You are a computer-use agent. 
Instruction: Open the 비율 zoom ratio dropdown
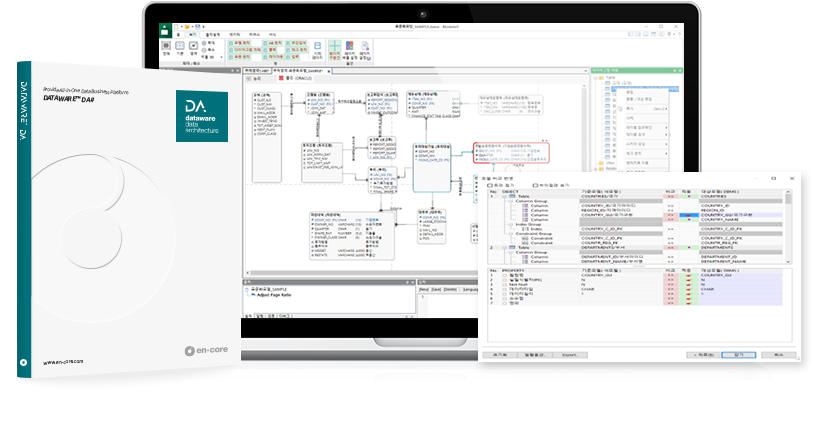point(222,57)
